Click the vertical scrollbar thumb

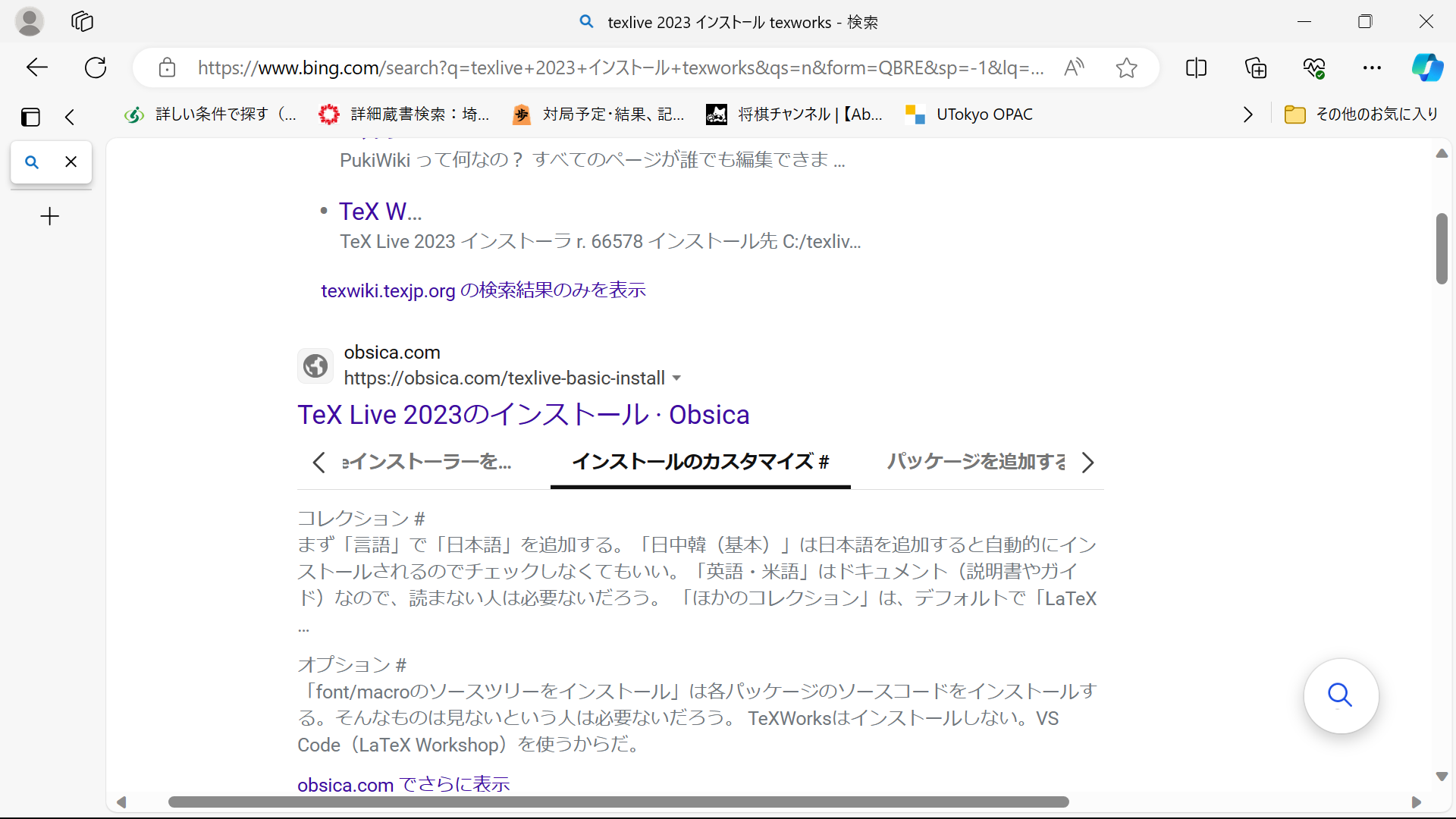pyautogui.click(x=1442, y=249)
